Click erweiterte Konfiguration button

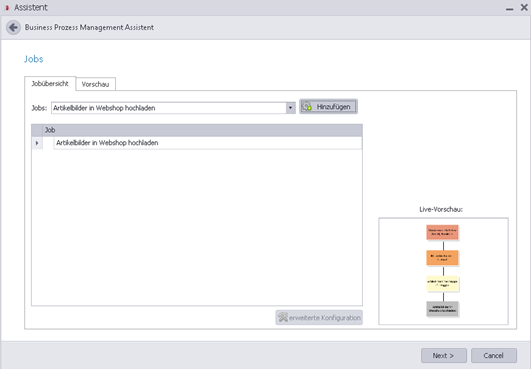(x=319, y=318)
